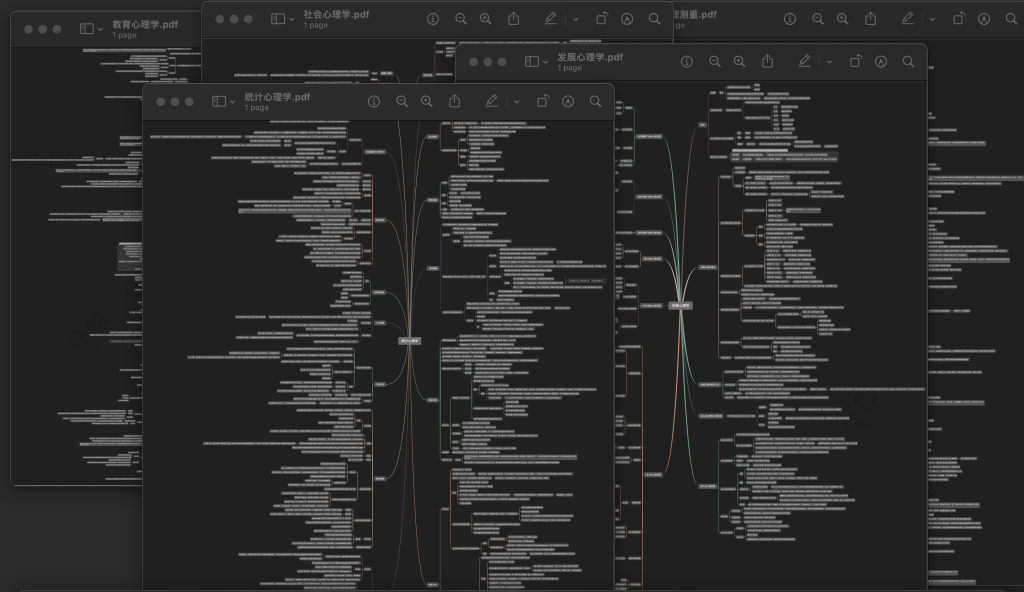Viewport: 1024px width, 592px height.
Task: Zoom out in 统计心理学.pdf window
Action: [402, 101]
